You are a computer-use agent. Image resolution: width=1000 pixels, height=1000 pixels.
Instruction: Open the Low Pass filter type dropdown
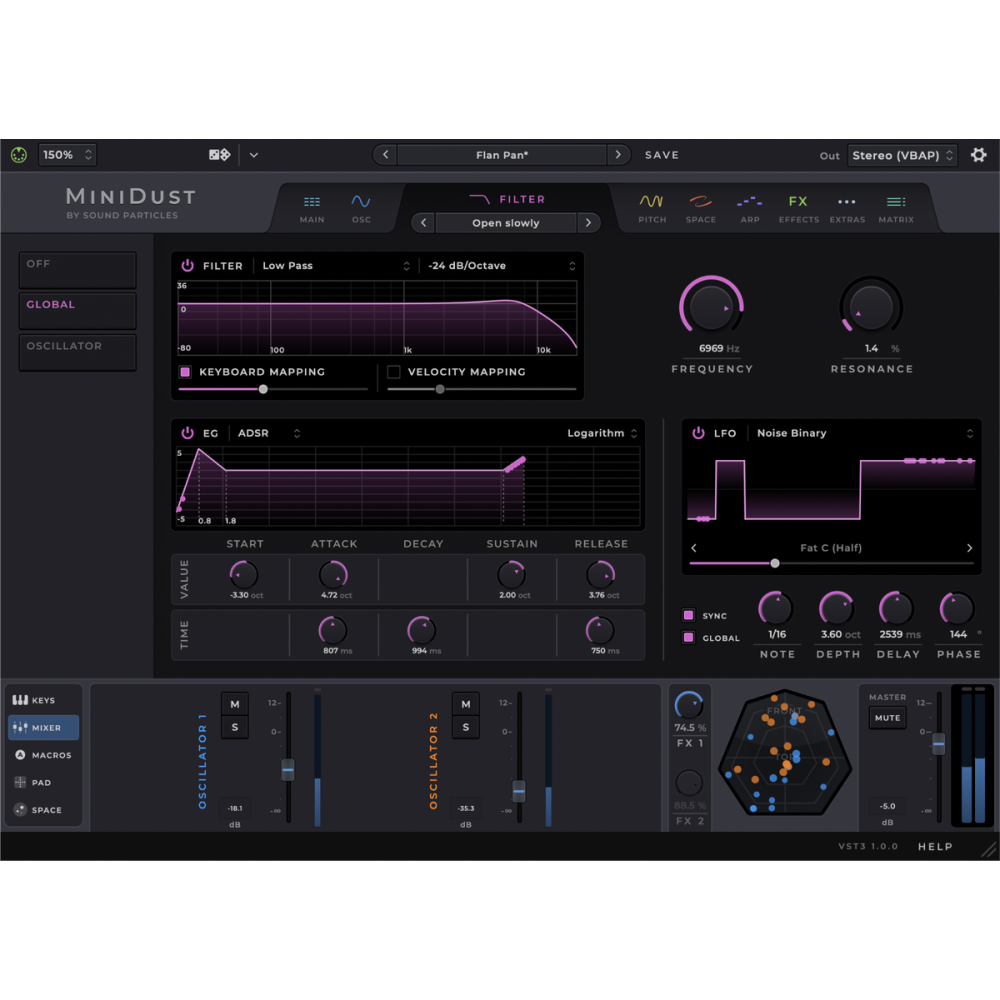coord(335,266)
